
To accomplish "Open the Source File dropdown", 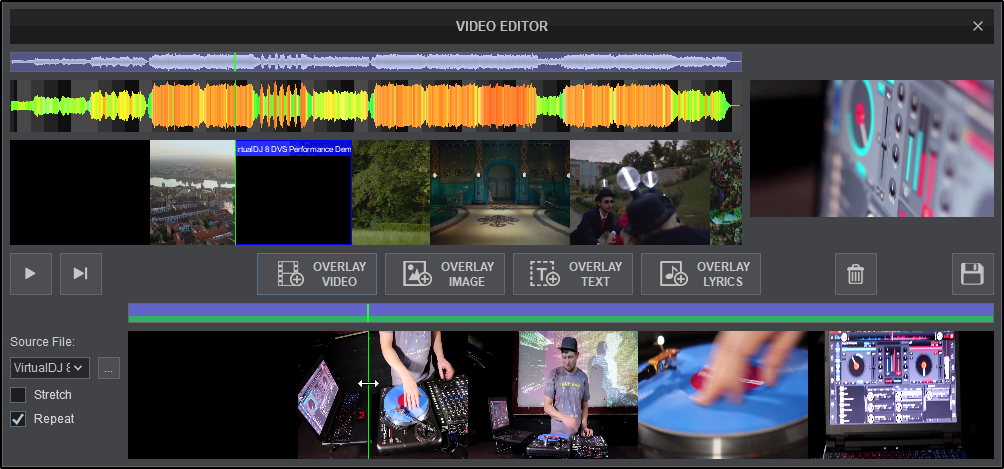I will pos(50,368).
